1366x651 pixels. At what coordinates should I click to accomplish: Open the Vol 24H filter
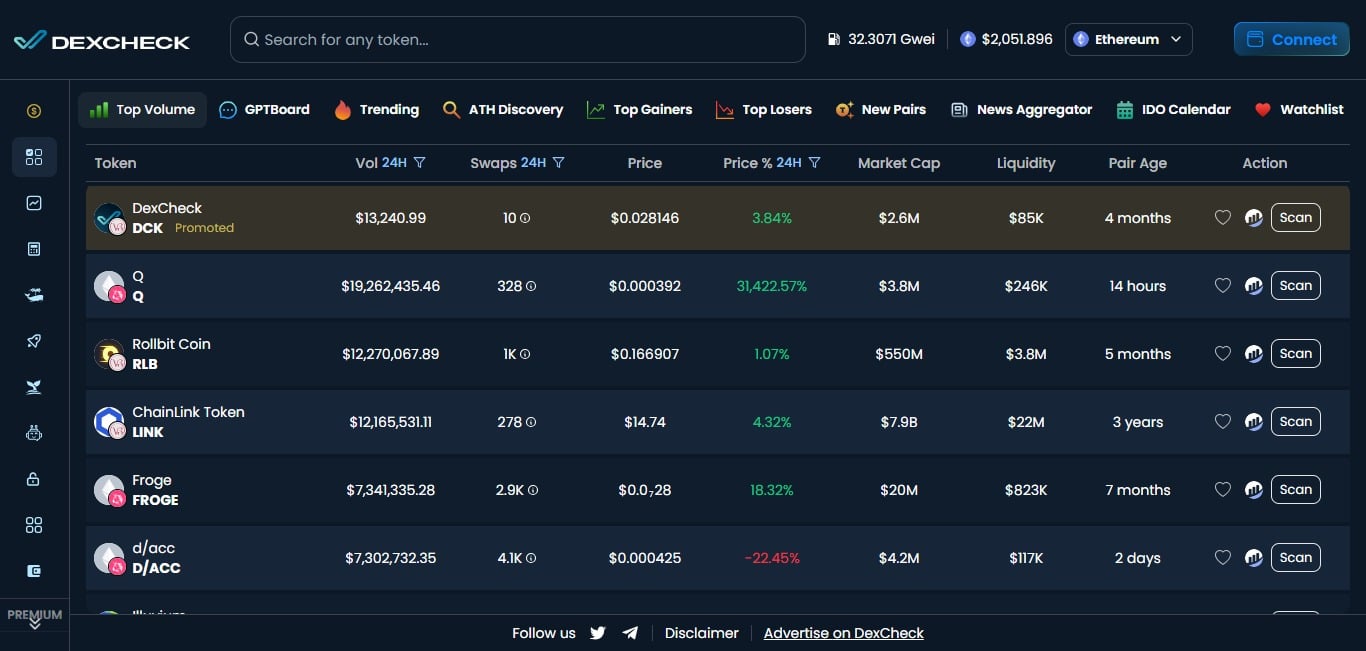(x=420, y=163)
